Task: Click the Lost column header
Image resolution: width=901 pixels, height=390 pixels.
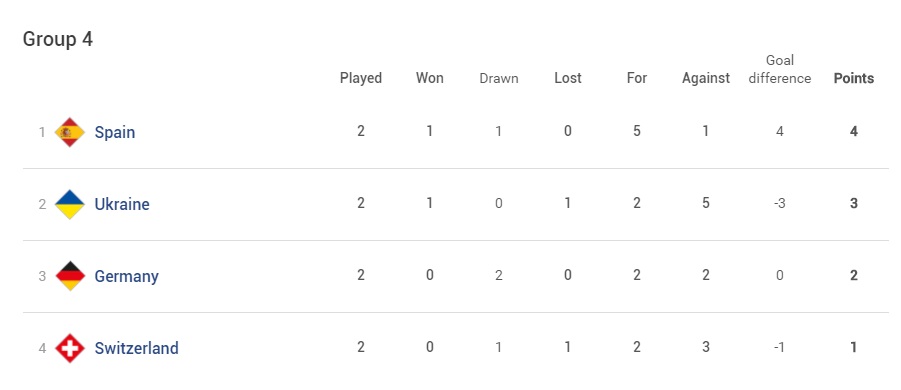Action: click(568, 78)
